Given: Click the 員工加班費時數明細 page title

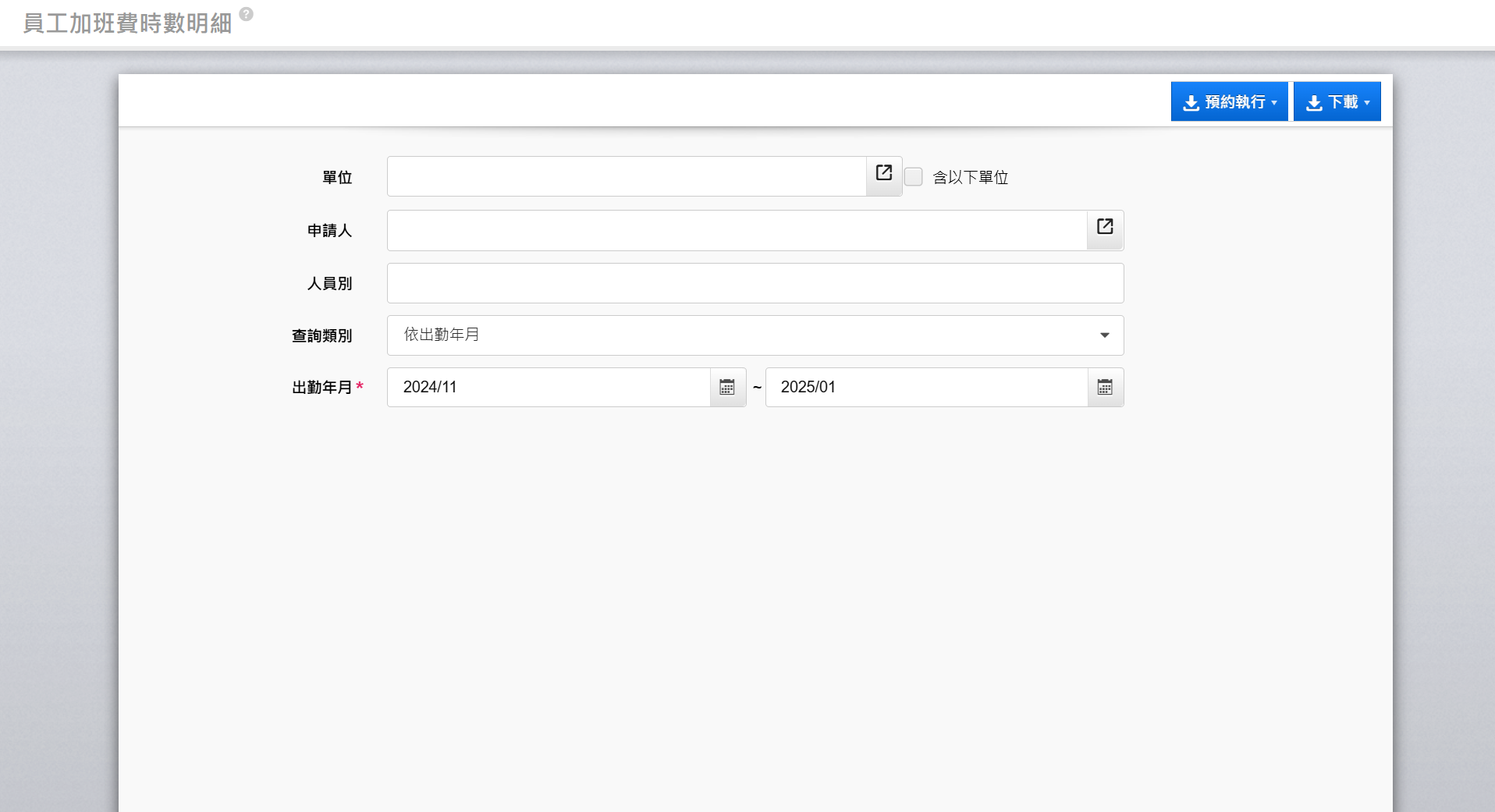Looking at the screenshot, I should (127, 23).
